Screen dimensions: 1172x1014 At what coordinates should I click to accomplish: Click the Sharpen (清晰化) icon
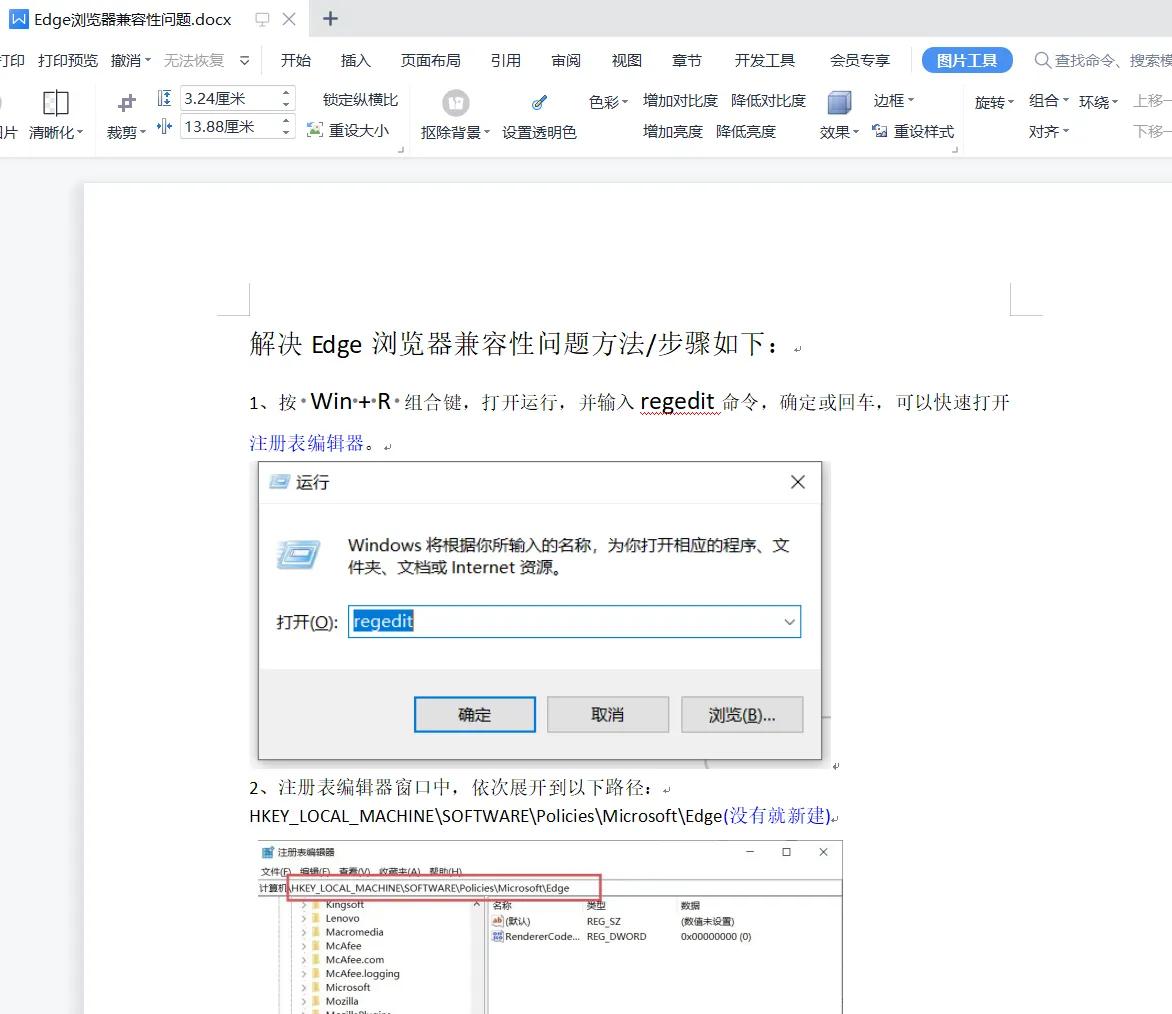coord(56,102)
